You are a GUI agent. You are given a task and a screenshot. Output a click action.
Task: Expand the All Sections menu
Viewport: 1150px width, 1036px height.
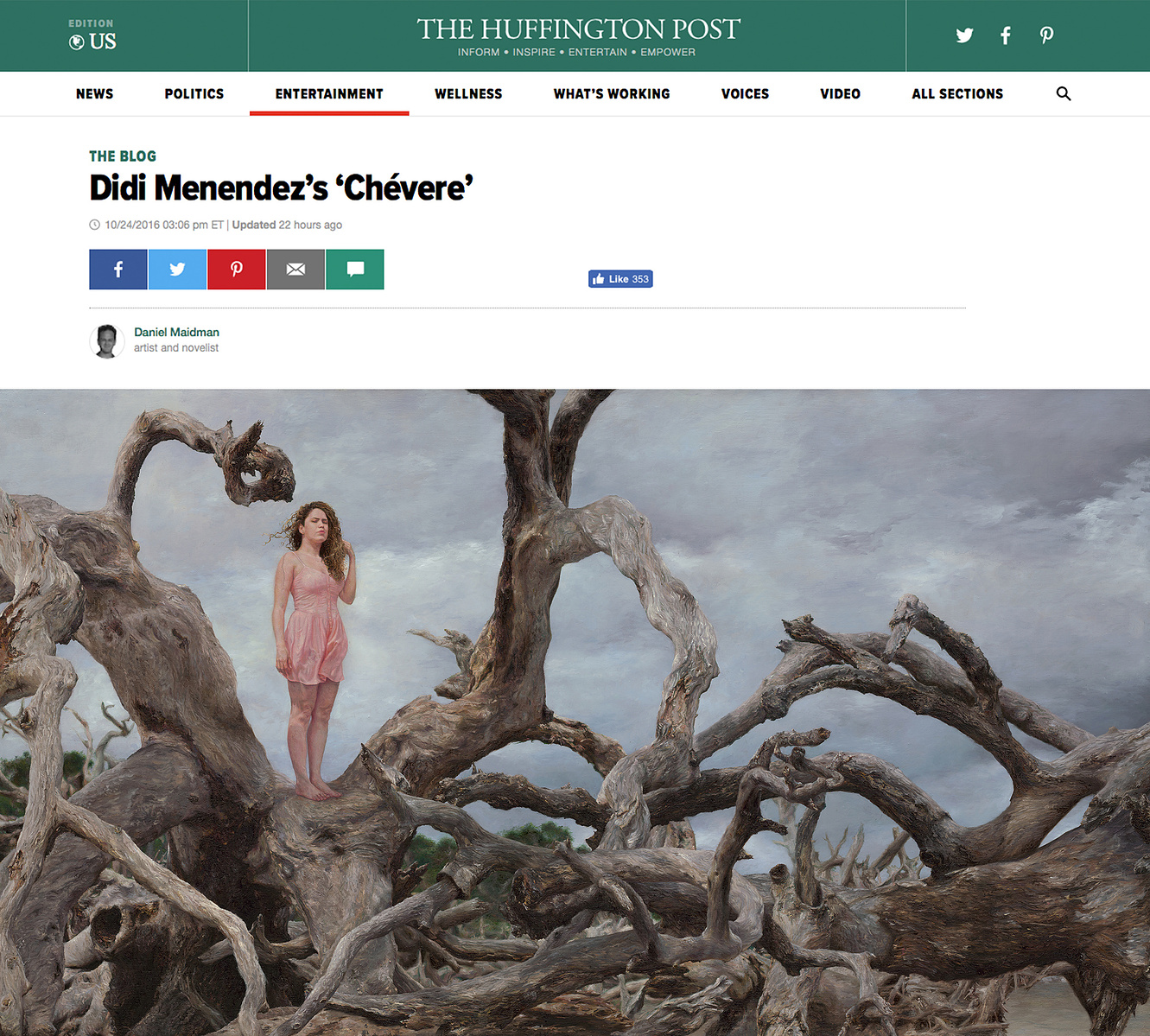957,93
